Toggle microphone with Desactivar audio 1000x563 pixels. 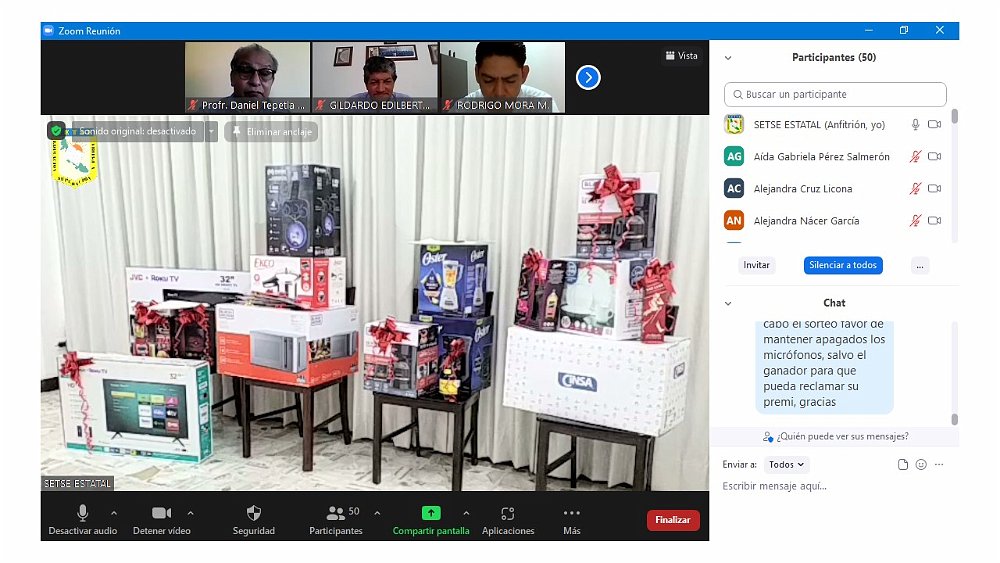tap(83, 513)
